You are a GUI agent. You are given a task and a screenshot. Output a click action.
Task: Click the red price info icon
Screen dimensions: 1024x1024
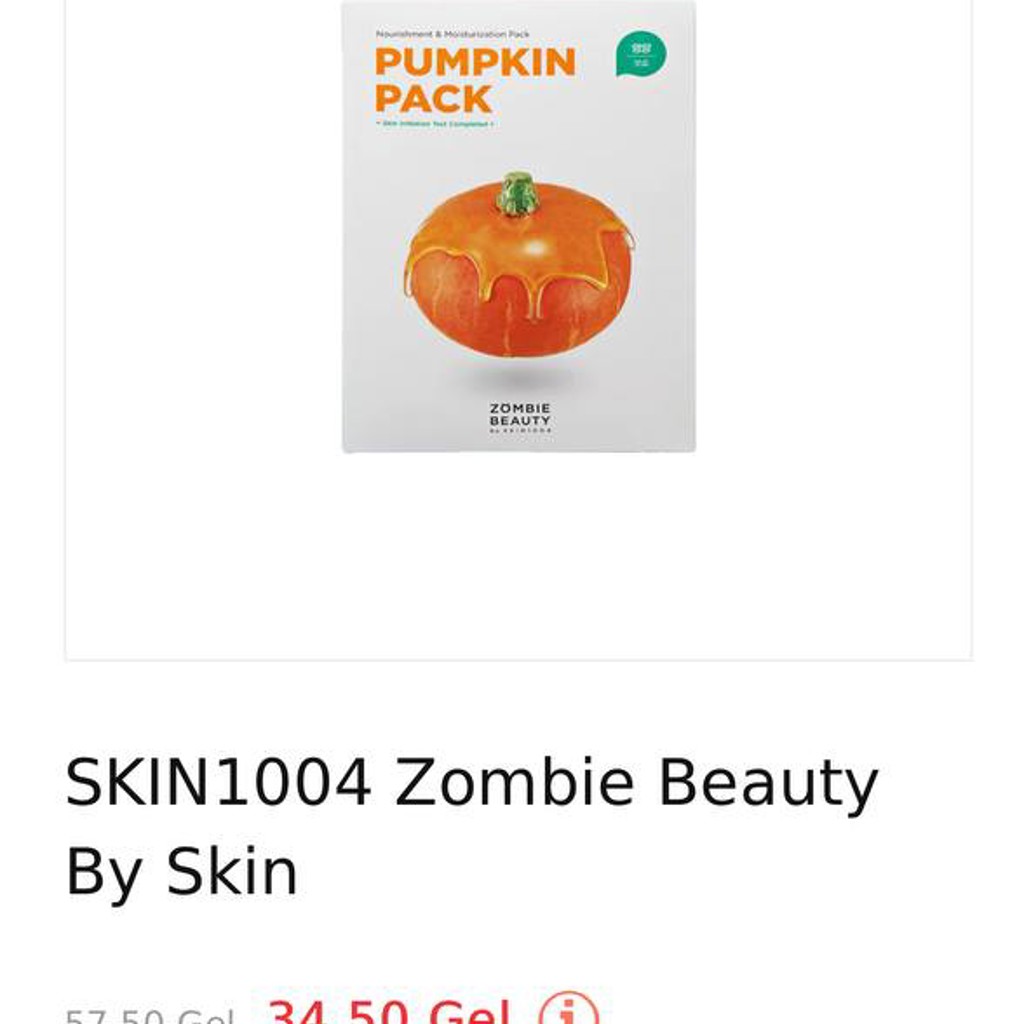point(568,1009)
